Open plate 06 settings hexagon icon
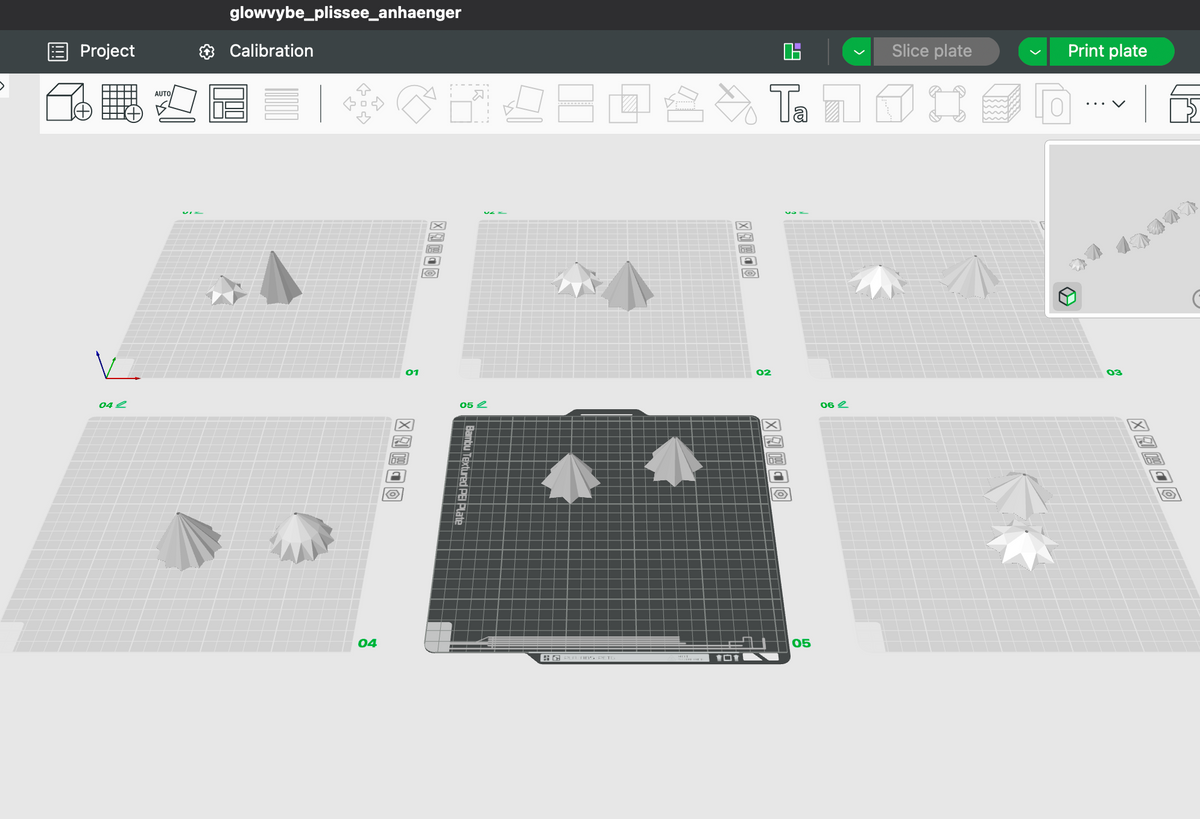Image resolution: width=1200 pixels, height=819 pixels. click(x=1170, y=494)
